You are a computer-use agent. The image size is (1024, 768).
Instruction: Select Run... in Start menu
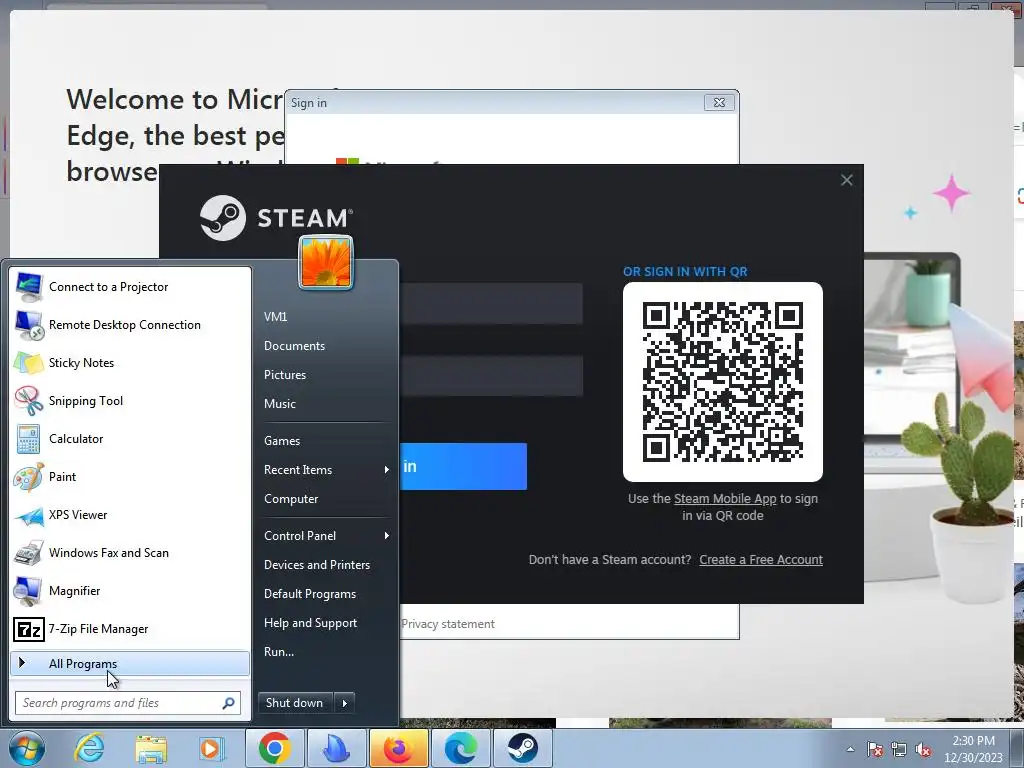(x=279, y=652)
